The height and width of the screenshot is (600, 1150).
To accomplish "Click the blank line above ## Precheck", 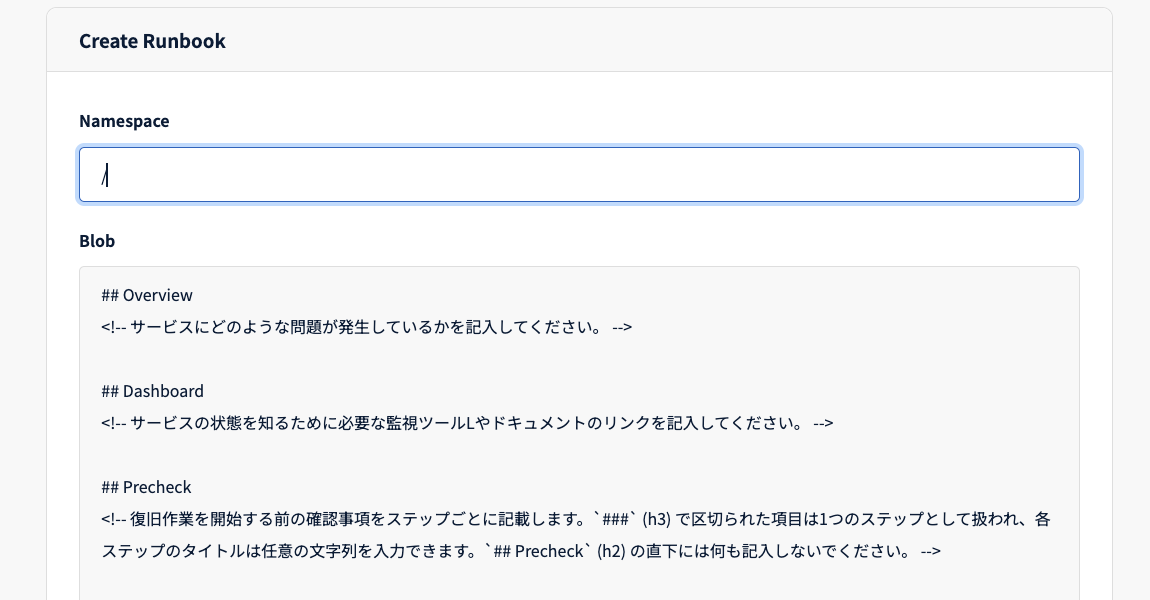I will tap(400, 455).
